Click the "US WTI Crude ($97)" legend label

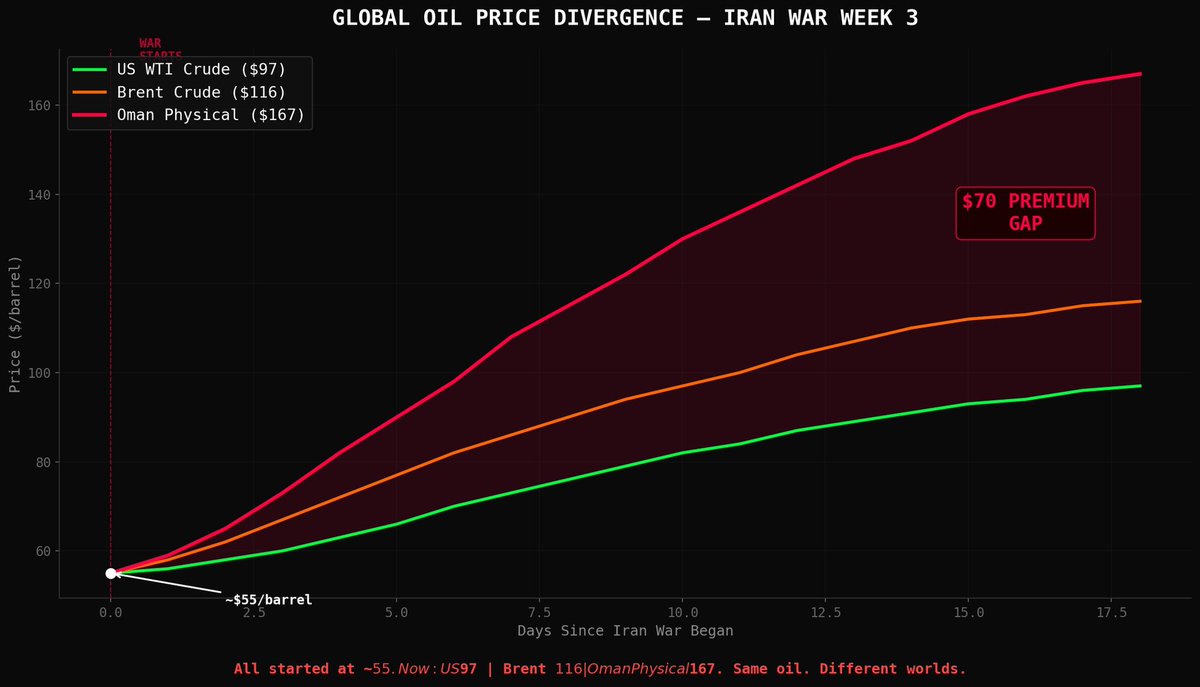(x=201, y=69)
